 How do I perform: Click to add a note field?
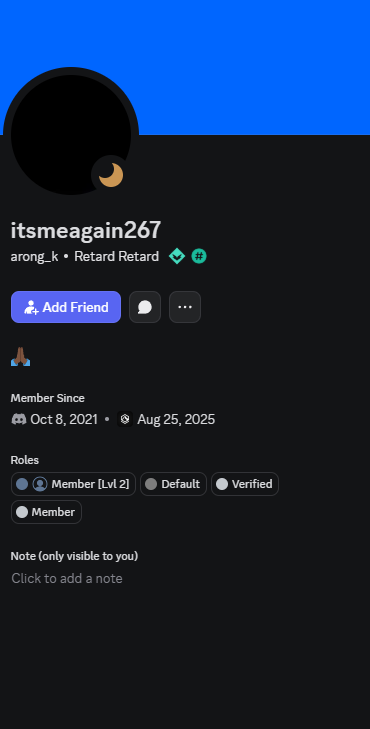click(67, 578)
